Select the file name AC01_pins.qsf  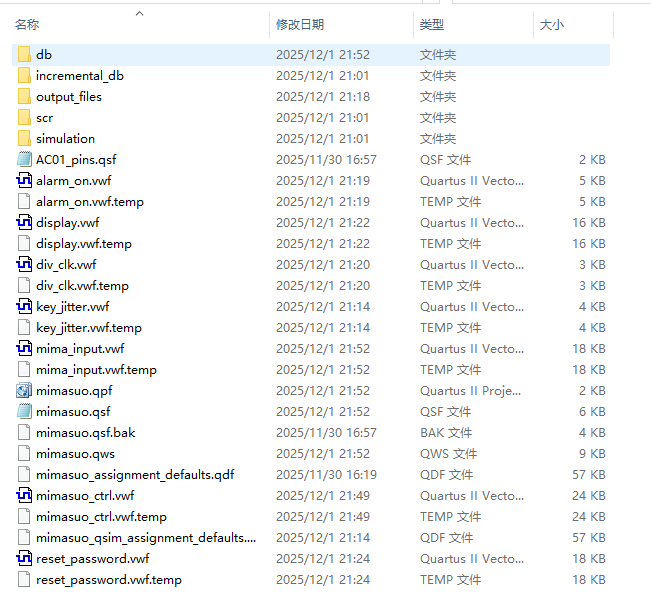tap(76, 160)
